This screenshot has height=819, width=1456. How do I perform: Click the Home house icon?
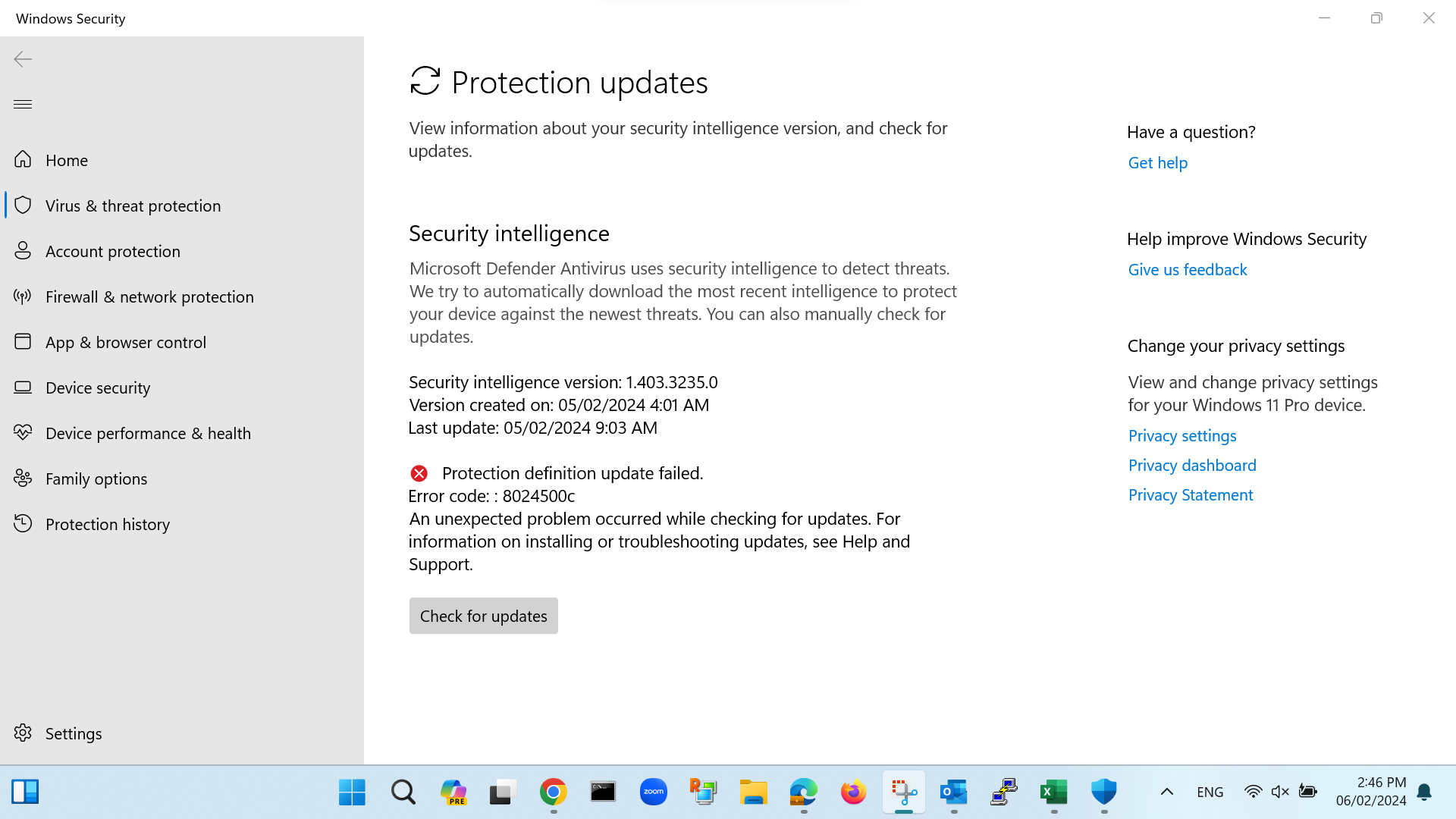point(23,159)
